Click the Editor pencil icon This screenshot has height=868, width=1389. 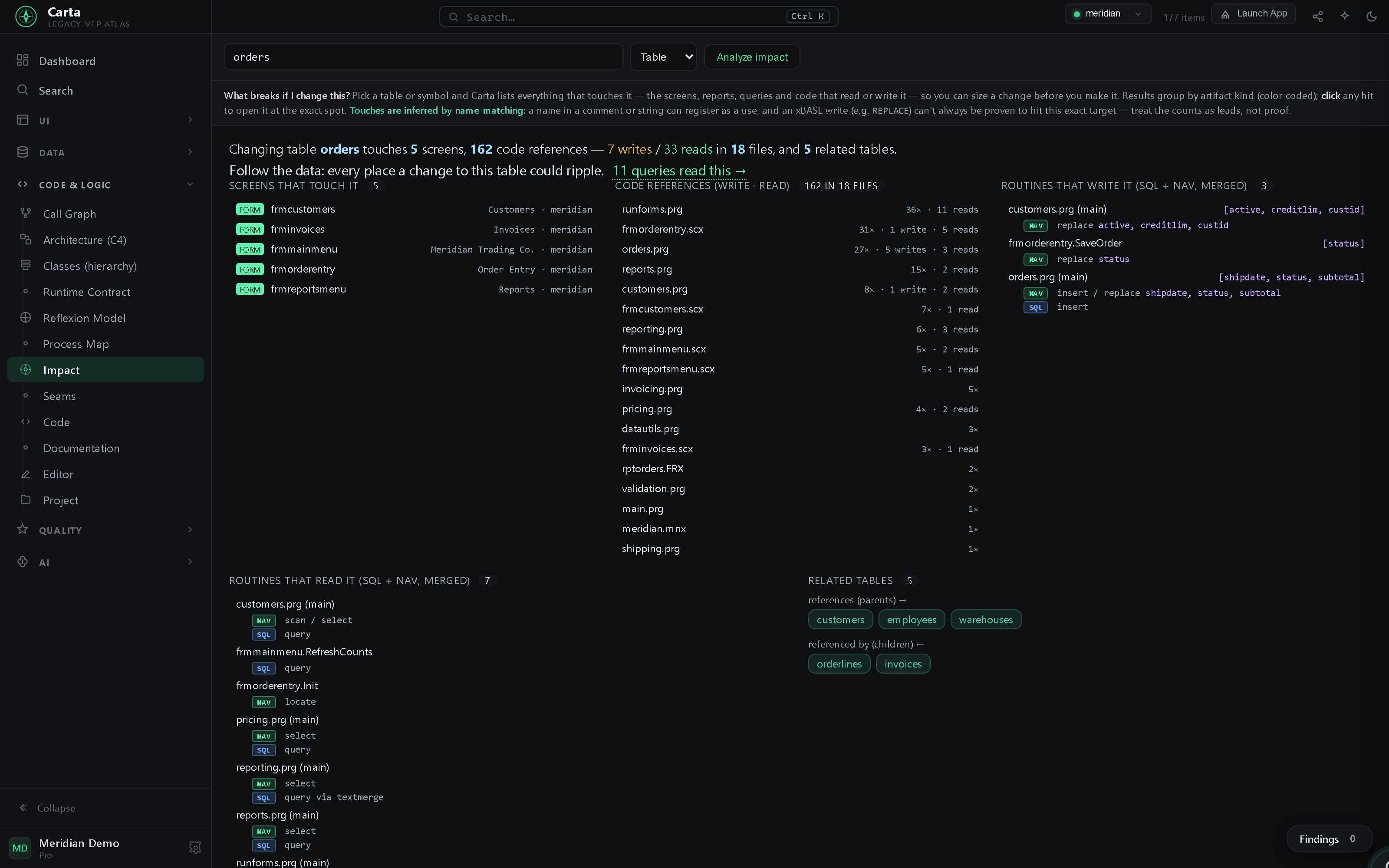(x=25, y=473)
